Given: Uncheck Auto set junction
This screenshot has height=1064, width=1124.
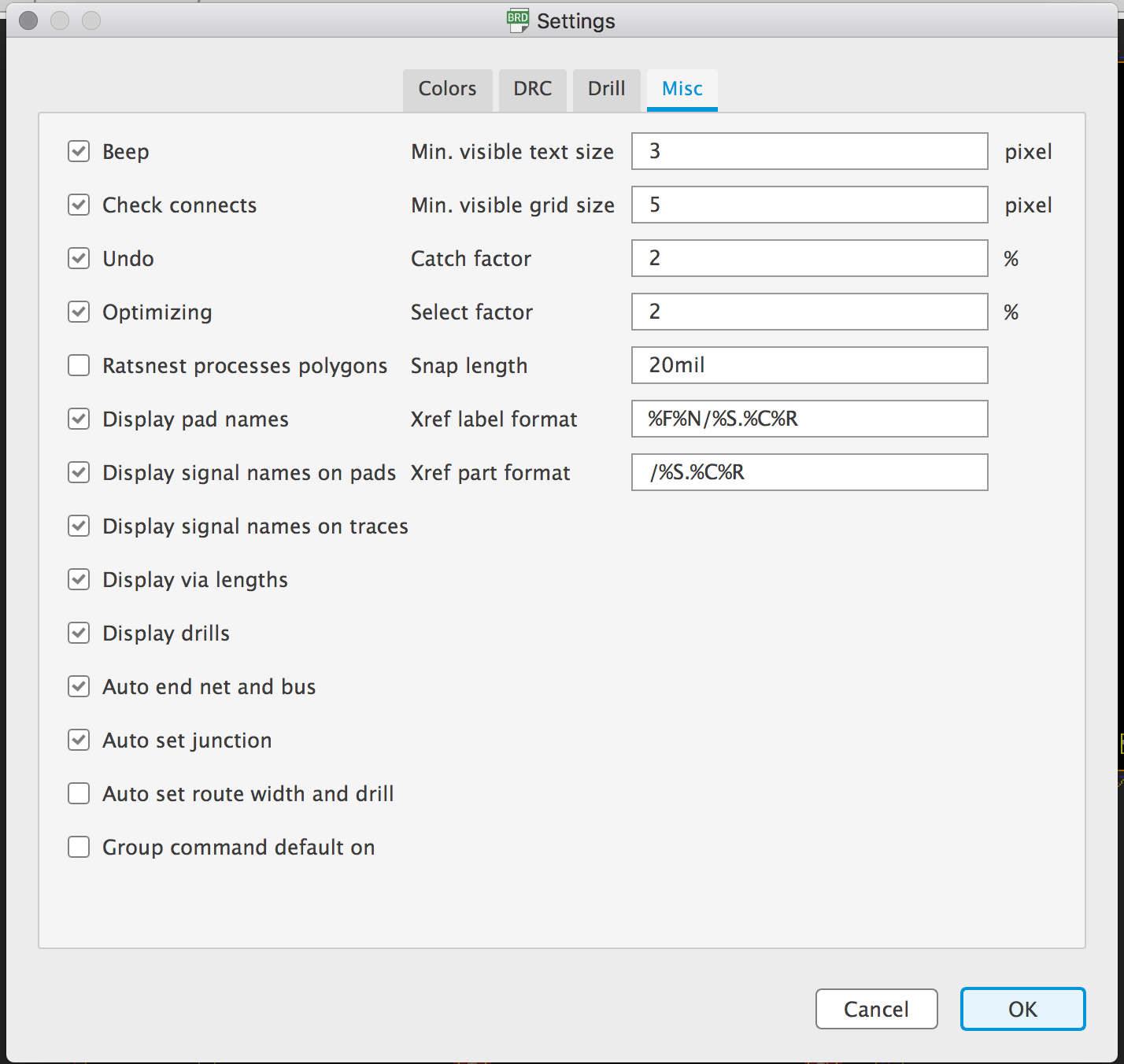Looking at the screenshot, I should point(78,740).
